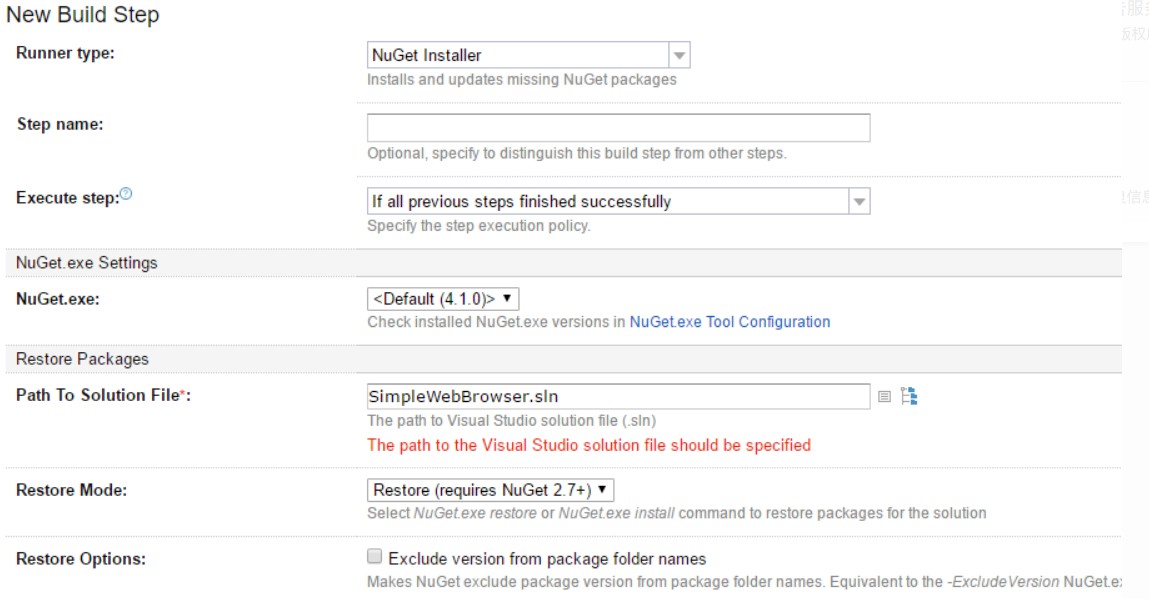Click the 'NuGet.exe Settings' section header
This screenshot has width=1149, height=599.
click(x=87, y=262)
